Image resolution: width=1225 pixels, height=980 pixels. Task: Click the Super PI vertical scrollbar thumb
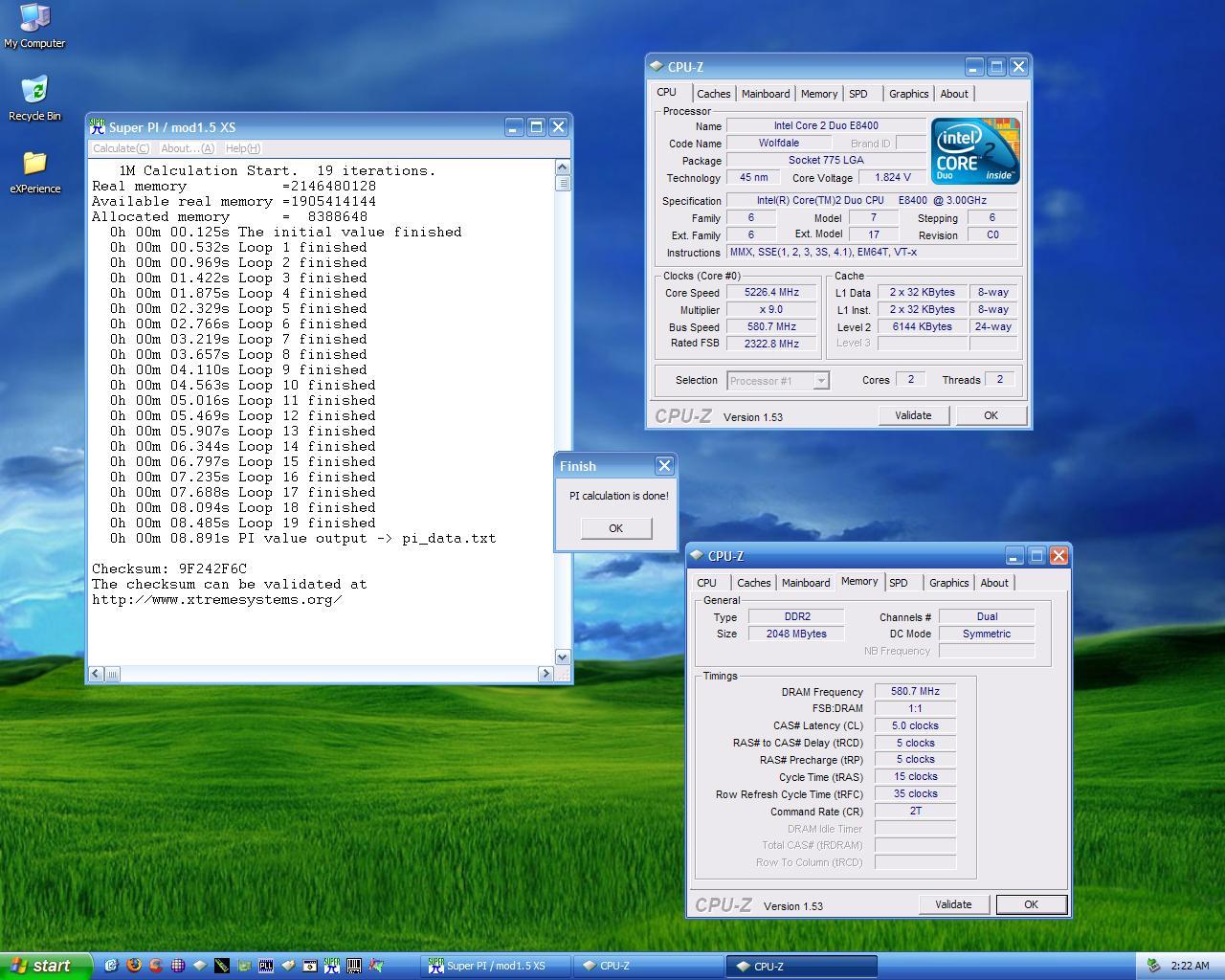click(x=563, y=183)
